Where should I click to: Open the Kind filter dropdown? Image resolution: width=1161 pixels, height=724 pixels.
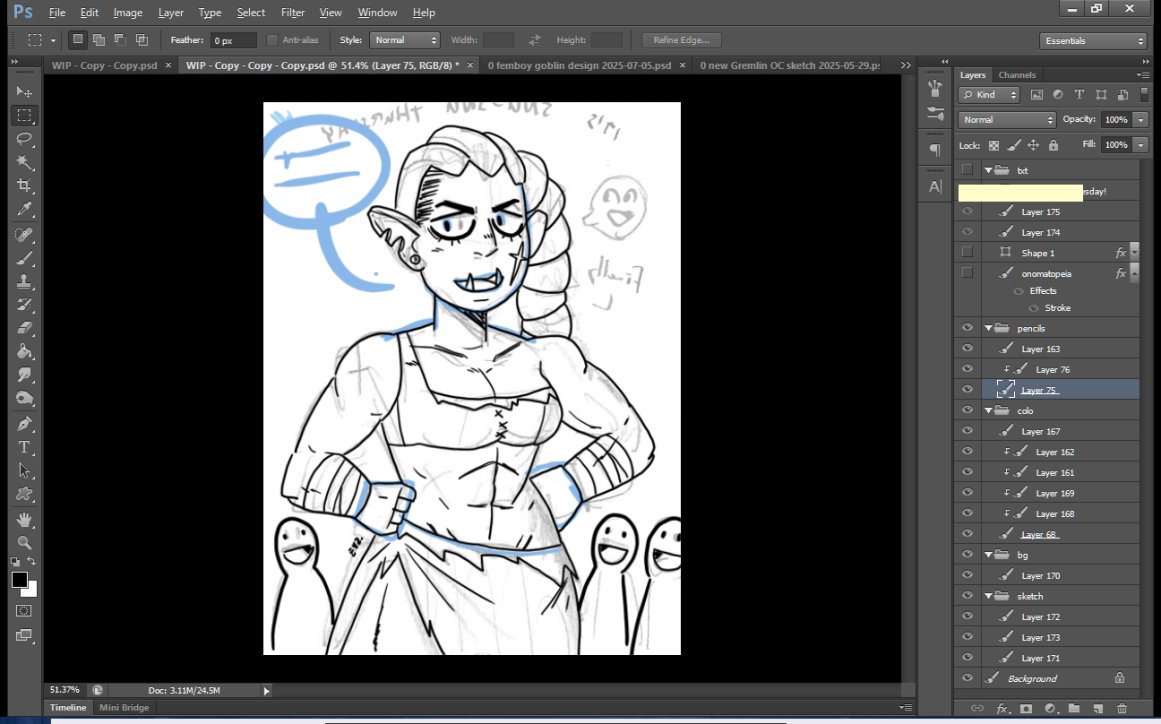coord(989,95)
